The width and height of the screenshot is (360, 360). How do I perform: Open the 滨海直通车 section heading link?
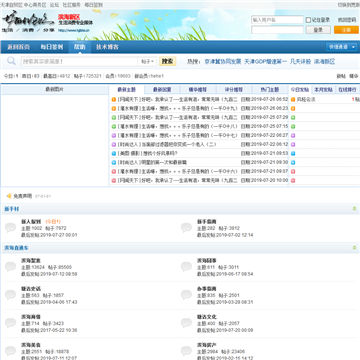click(16, 248)
